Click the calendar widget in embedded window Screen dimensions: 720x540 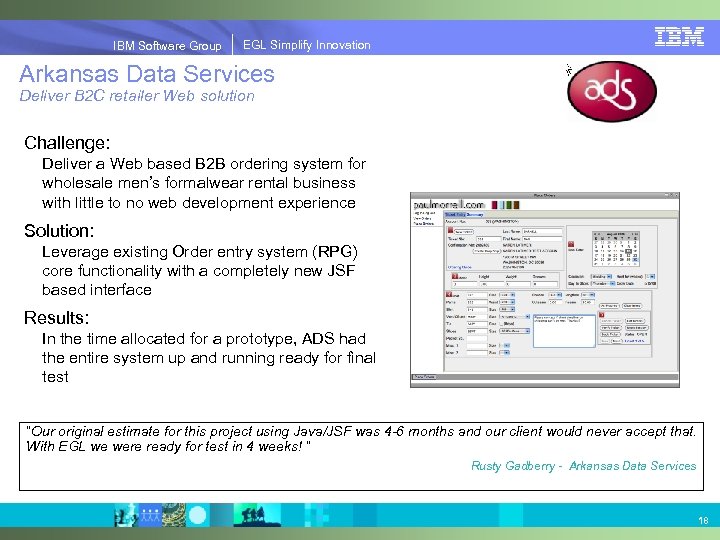point(616,249)
